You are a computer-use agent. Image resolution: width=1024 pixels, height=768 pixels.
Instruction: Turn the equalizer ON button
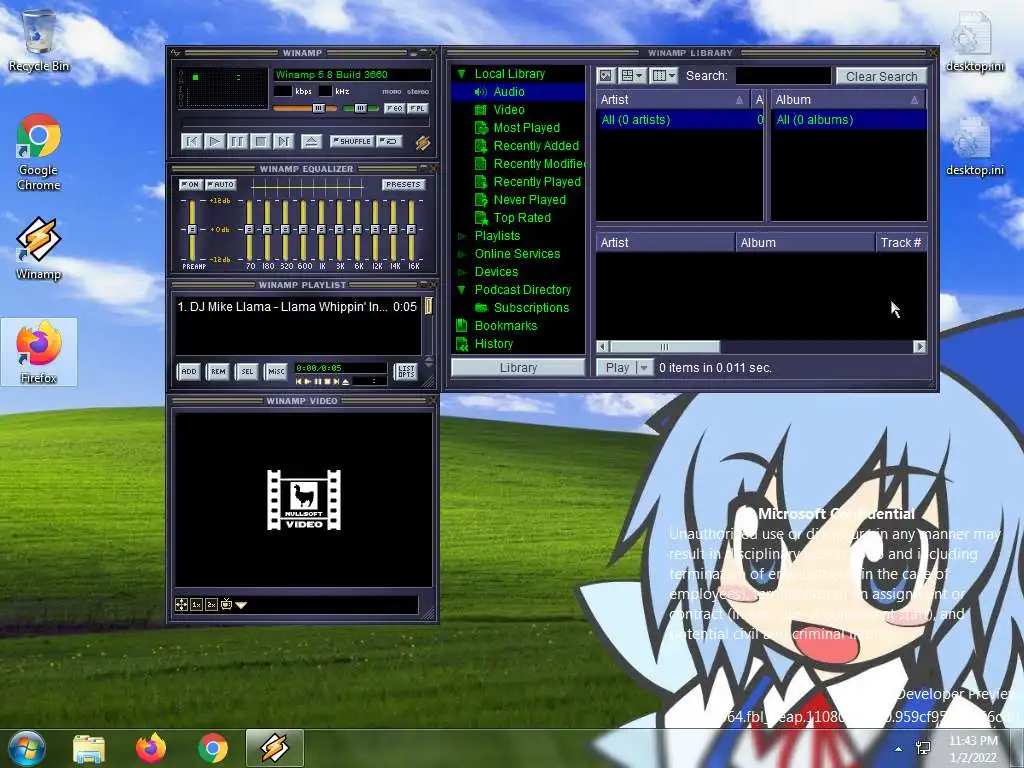191,185
